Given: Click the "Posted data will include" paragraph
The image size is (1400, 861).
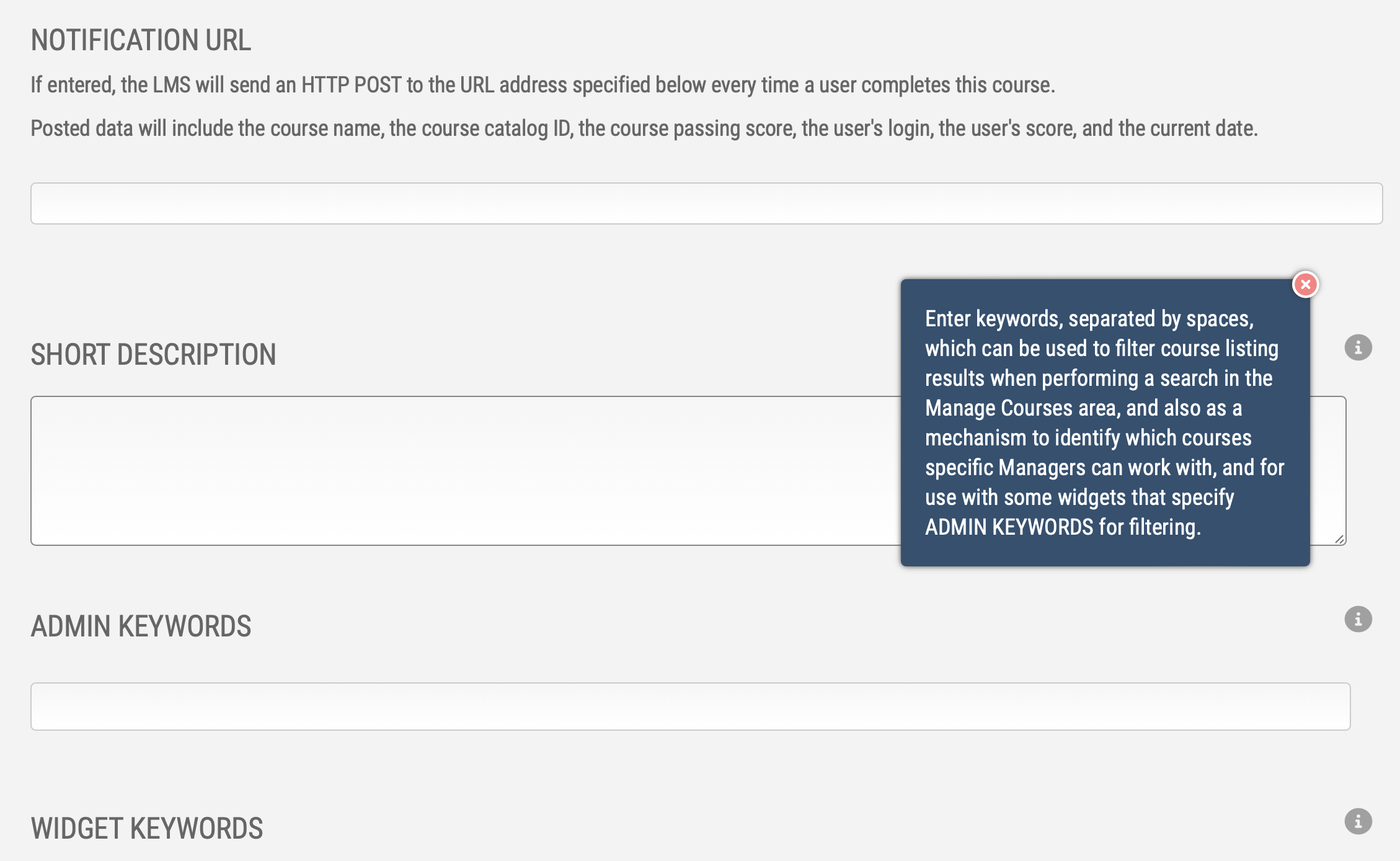Looking at the screenshot, I should click(644, 128).
